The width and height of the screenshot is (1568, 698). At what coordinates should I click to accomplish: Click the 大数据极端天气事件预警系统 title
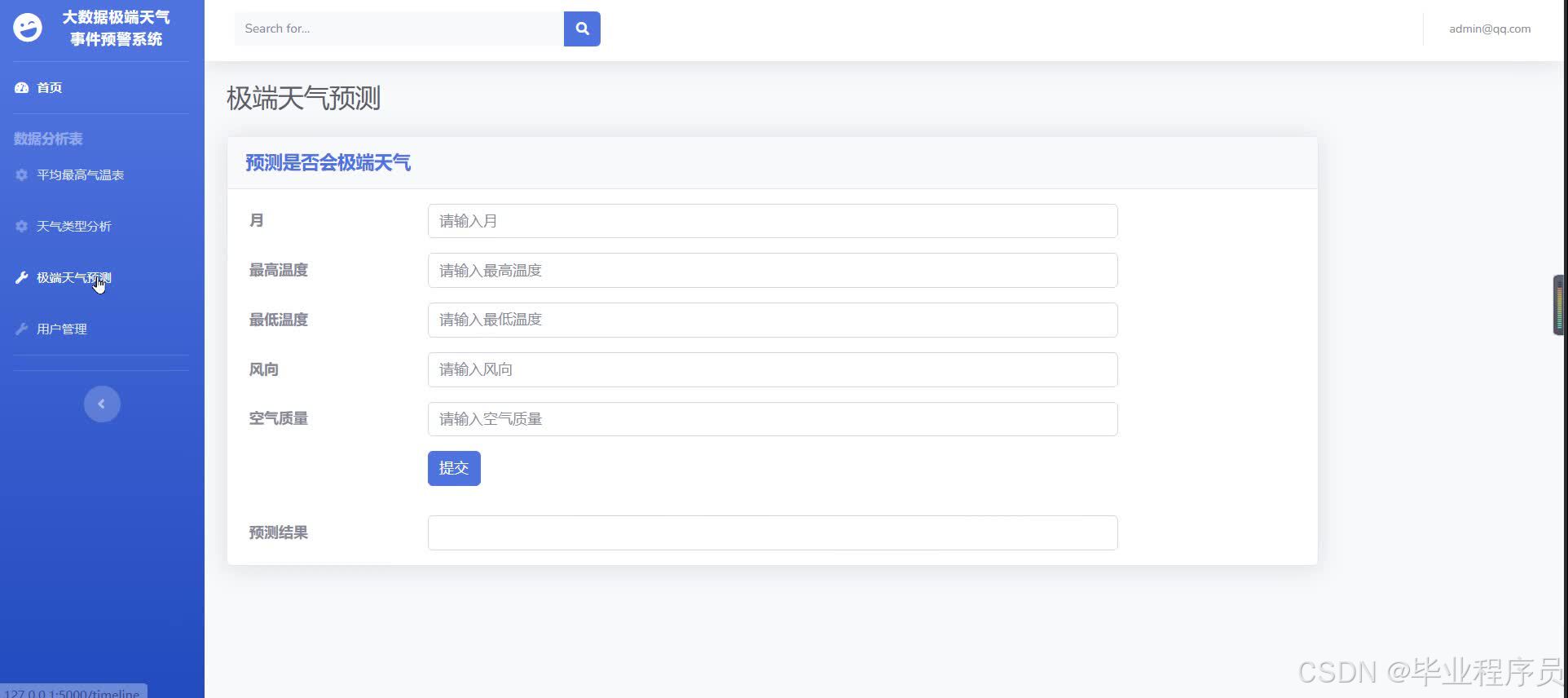[x=116, y=28]
